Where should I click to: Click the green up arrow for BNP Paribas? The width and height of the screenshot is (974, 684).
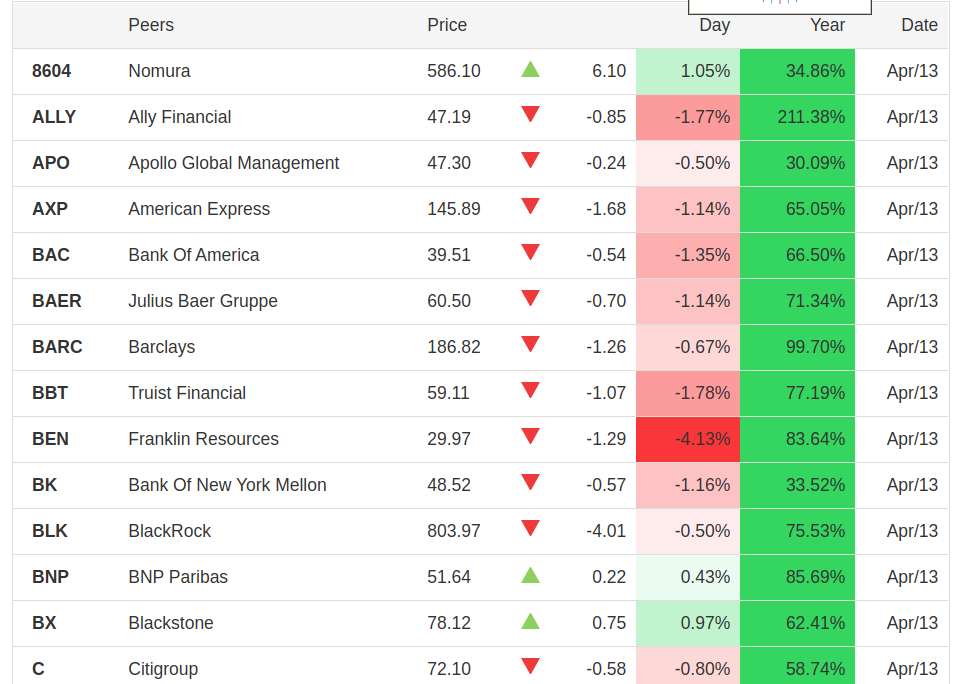(530, 575)
